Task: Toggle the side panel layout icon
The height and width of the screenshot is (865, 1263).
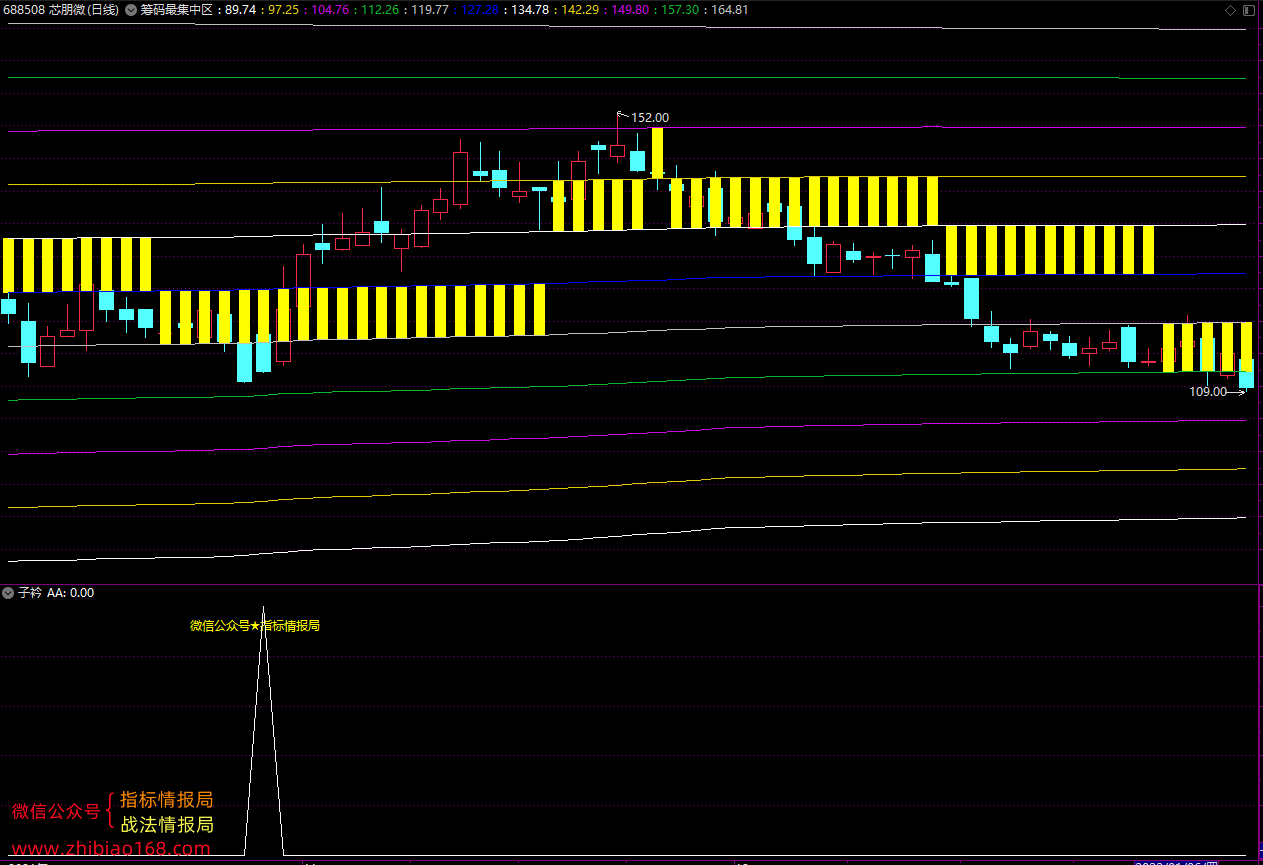Action: [1247, 10]
